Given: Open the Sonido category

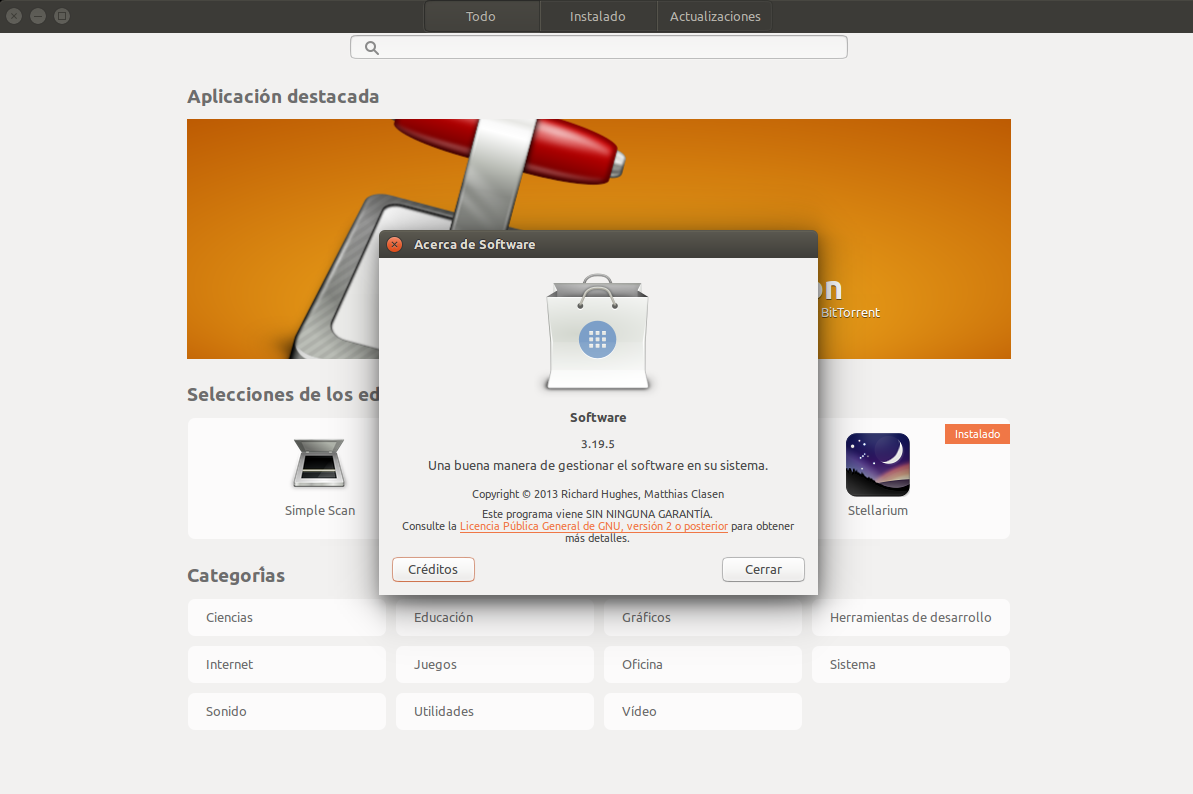Looking at the screenshot, I should 286,712.
